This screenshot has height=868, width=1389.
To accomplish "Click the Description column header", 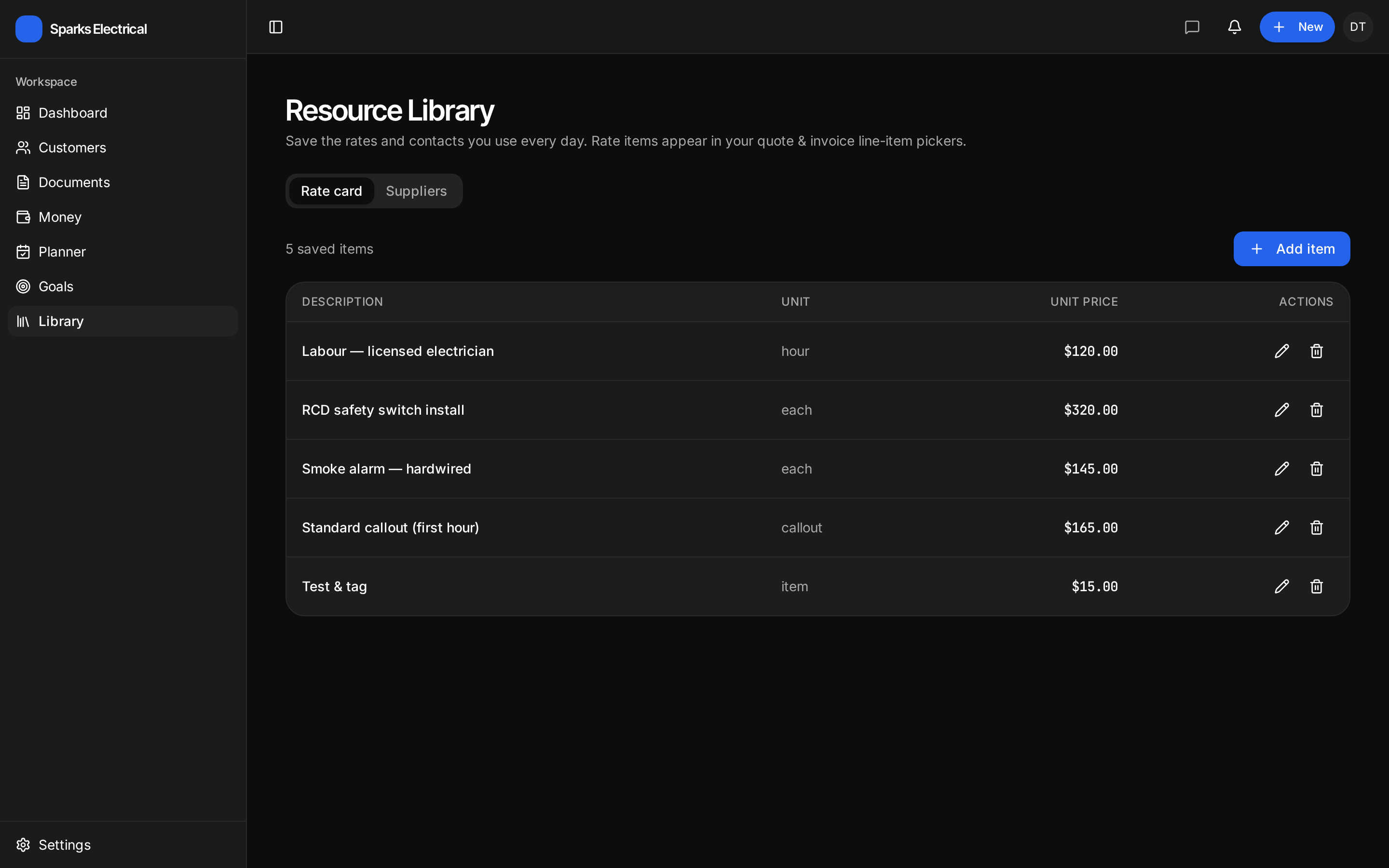I will (342, 302).
